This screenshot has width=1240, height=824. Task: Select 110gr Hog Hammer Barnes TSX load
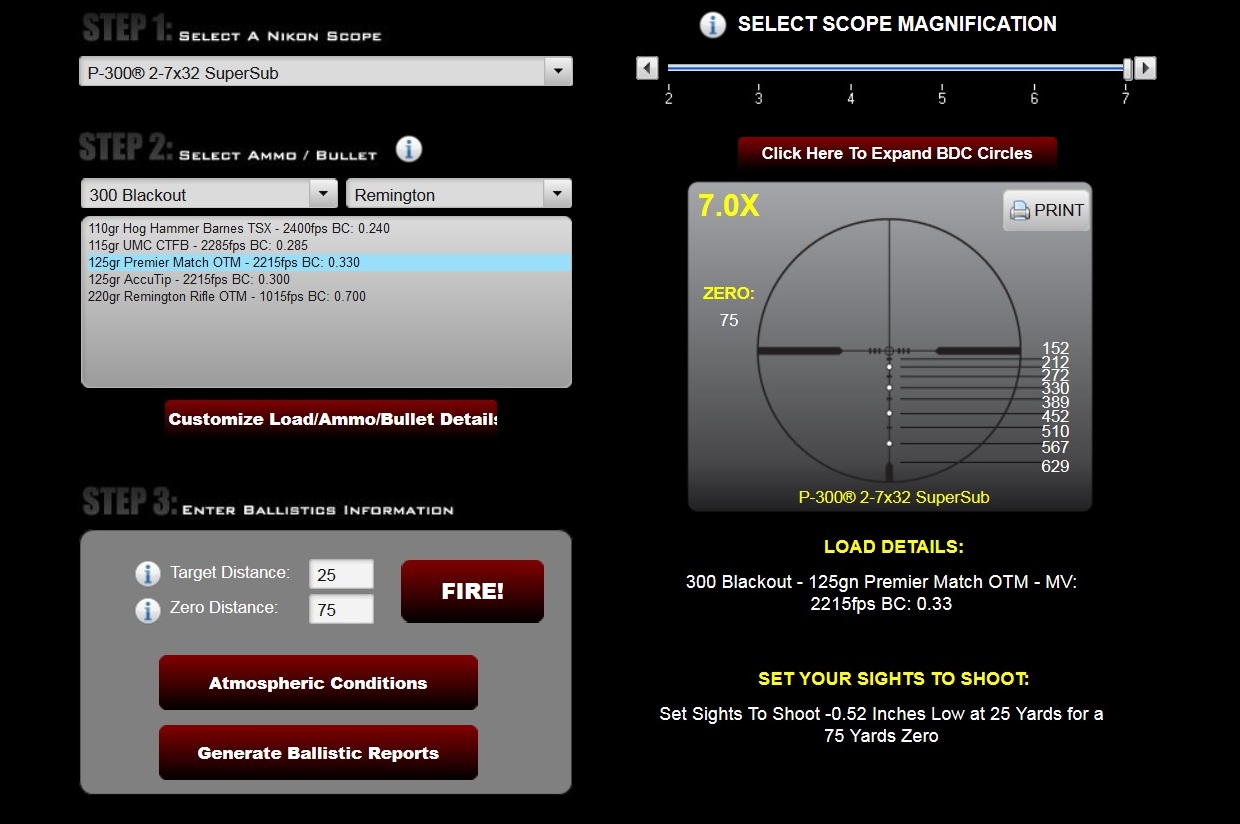click(239, 229)
